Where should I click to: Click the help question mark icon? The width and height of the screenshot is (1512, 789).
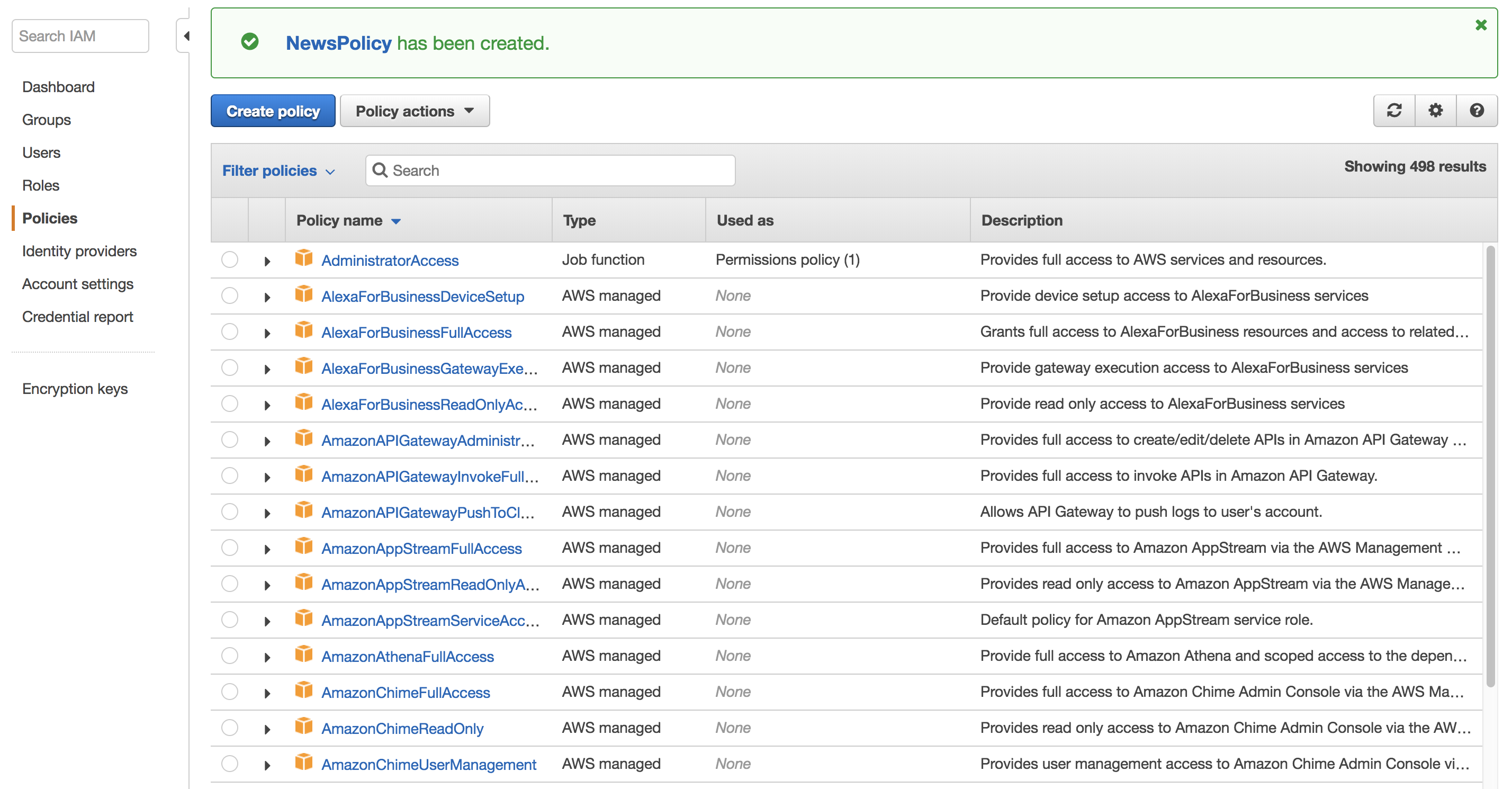[1477, 110]
